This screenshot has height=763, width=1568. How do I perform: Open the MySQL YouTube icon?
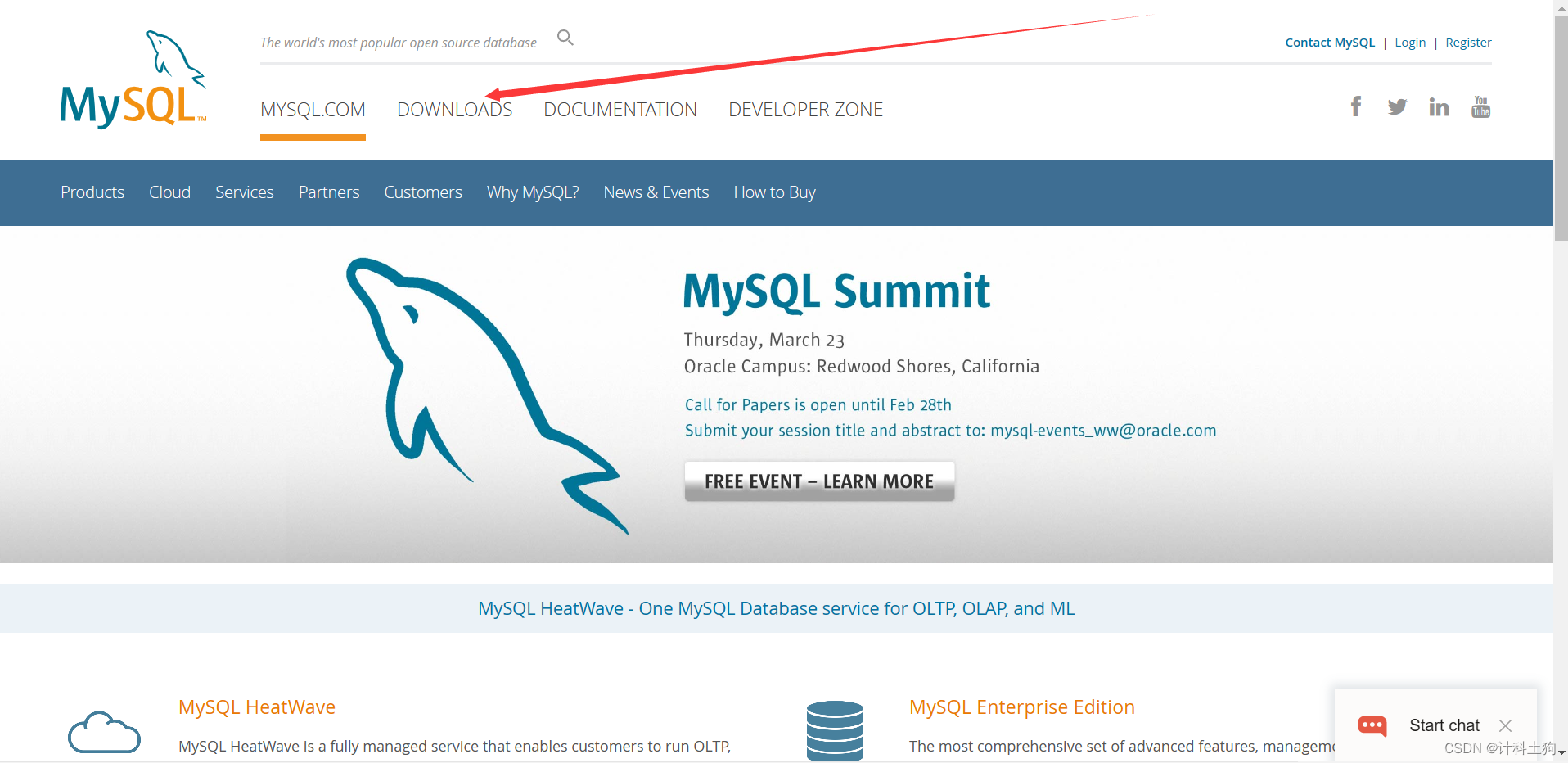click(1480, 106)
